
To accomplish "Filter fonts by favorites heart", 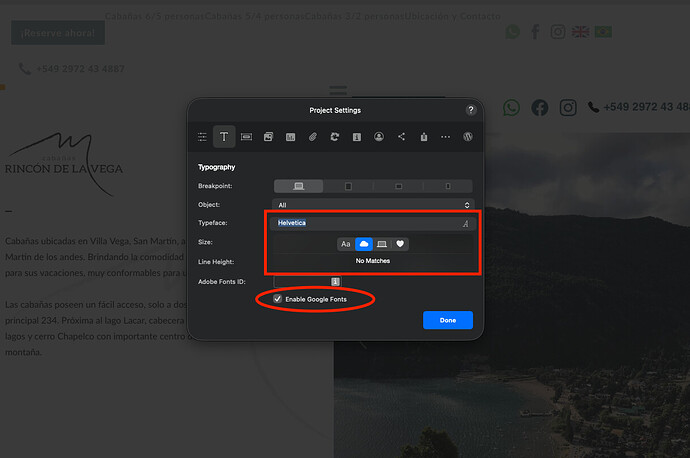I will pos(400,244).
